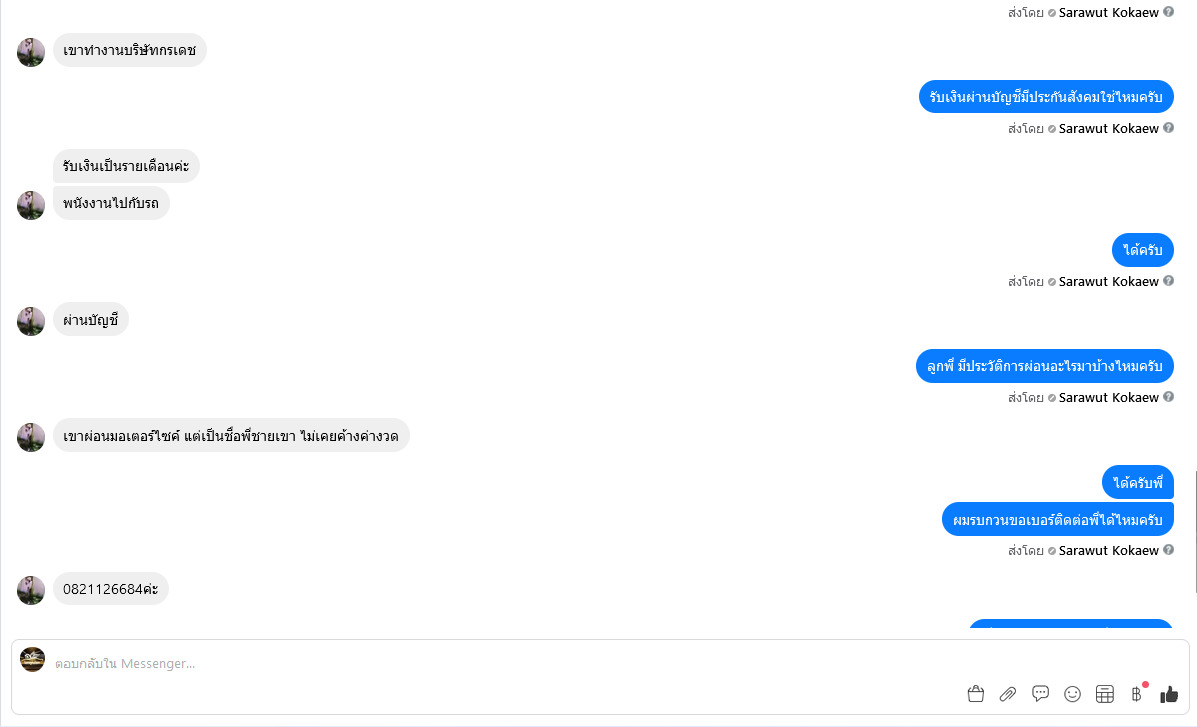
Task: Click the Baht payment request icon
Action: point(1137,694)
